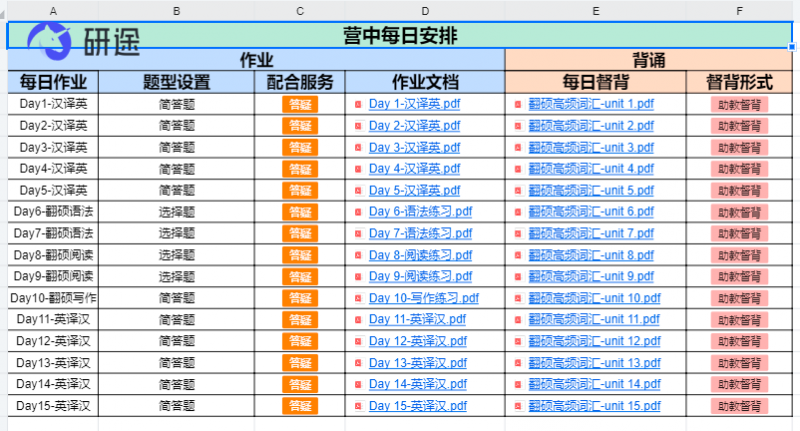
Task: Click PDF icon beside 翻硕高频词汇-unit 7.pdf
Action: [x=518, y=234]
